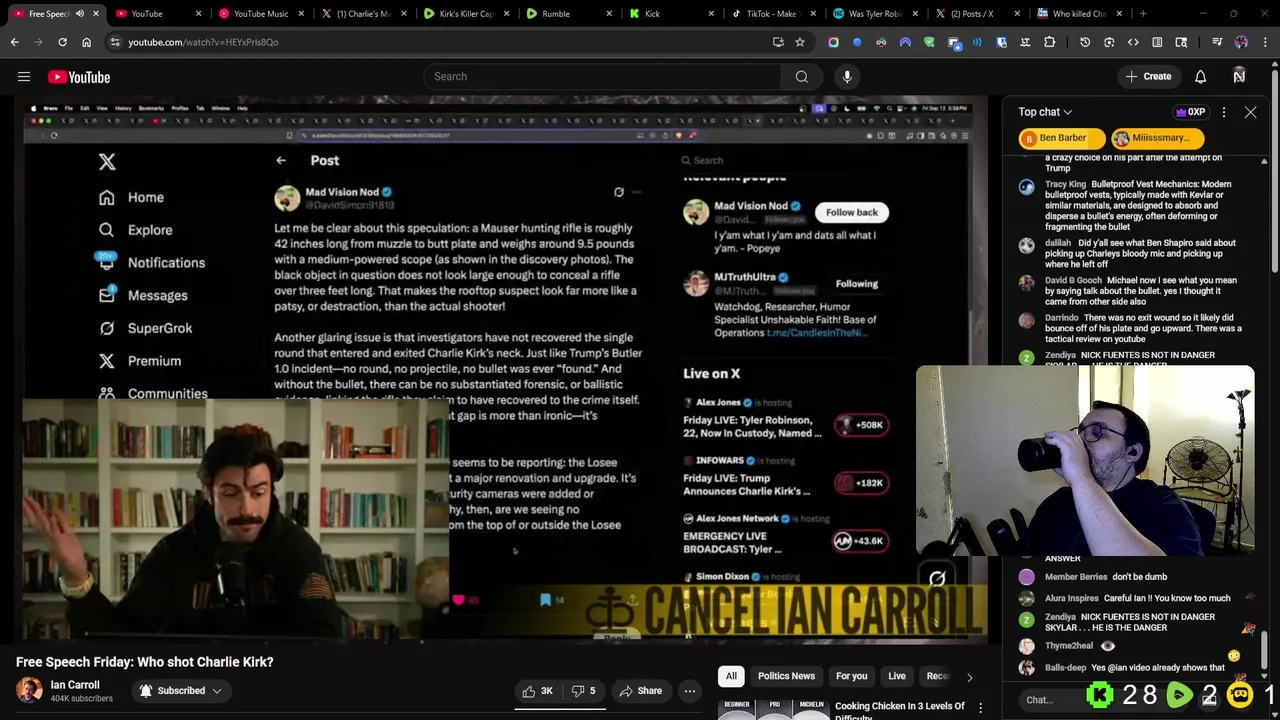Open live chat options three-dot menu
The image size is (1280, 720).
pyautogui.click(x=1223, y=112)
